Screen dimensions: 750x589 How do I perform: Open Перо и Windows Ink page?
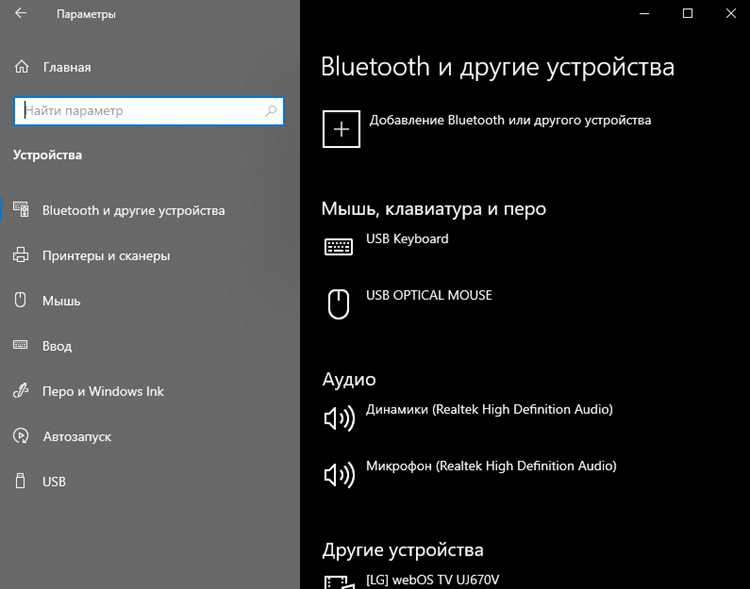(103, 391)
